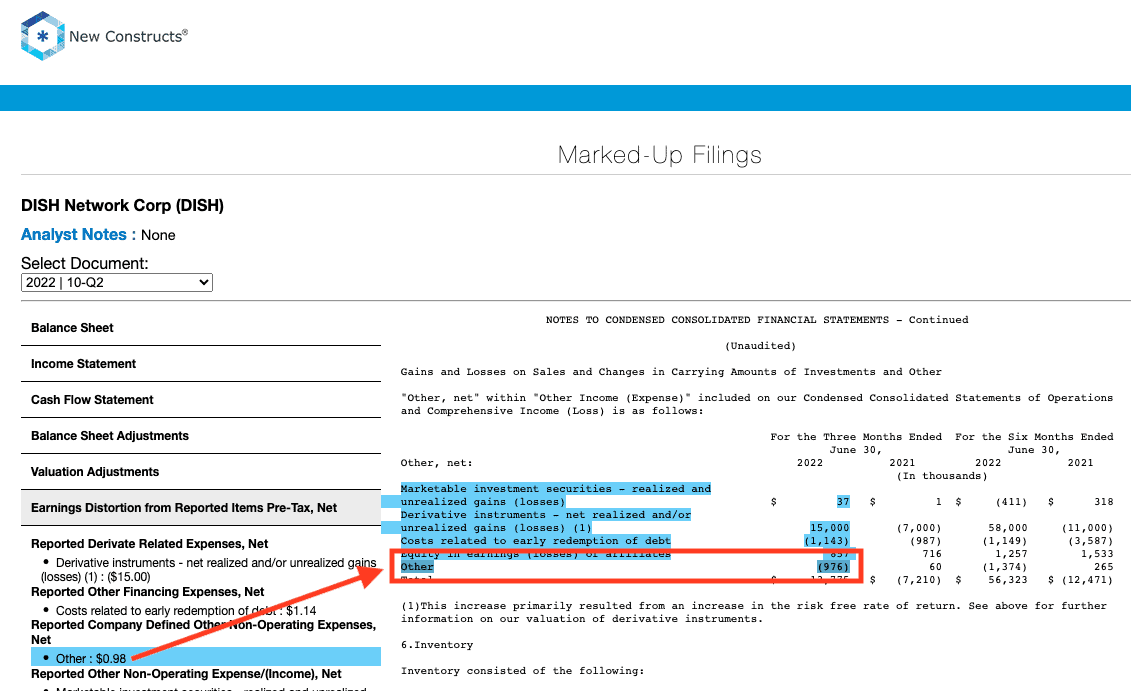The height and width of the screenshot is (691, 1131).
Task: Click the New Constructs hexagon logo icon
Action: tap(43, 36)
